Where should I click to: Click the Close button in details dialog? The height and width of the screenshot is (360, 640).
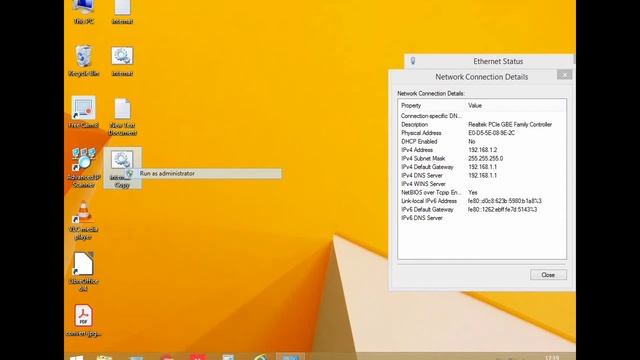tap(548, 275)
